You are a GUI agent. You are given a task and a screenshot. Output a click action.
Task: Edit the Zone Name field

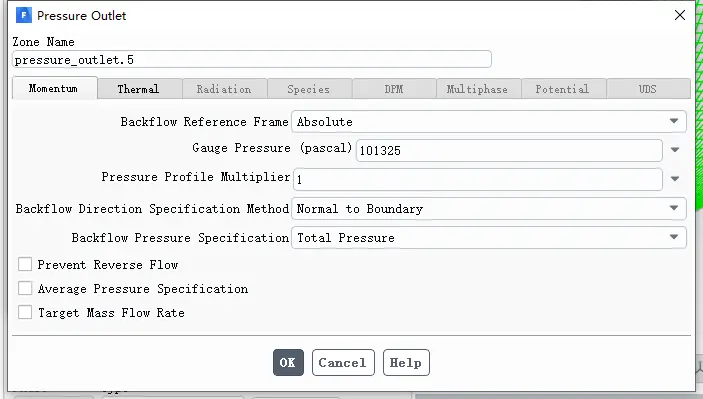coord(252,60)
